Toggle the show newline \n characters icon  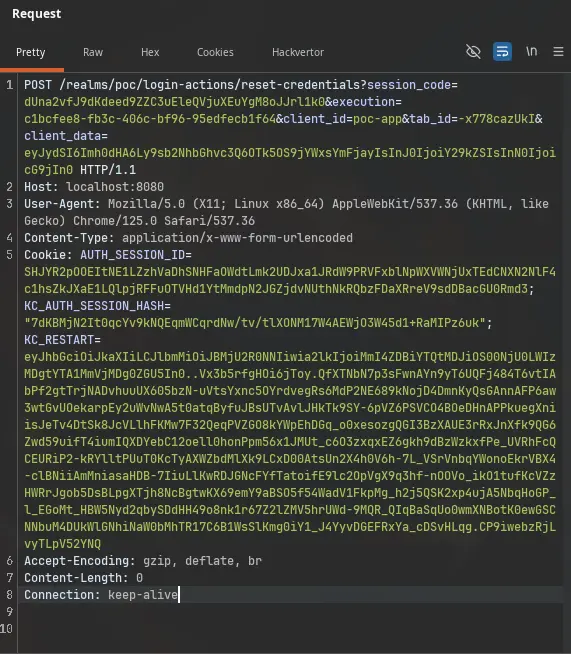[531, 51]
